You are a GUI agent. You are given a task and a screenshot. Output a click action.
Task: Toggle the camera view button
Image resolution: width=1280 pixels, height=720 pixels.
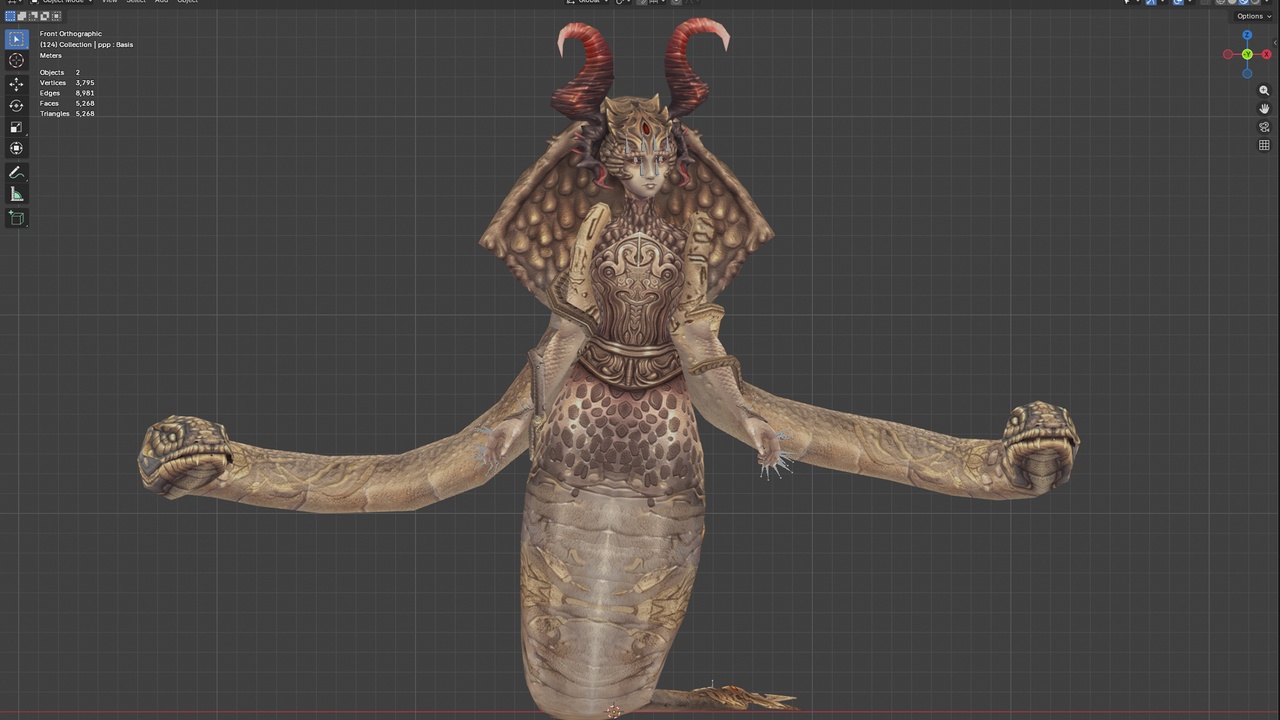pos(1264,127)
